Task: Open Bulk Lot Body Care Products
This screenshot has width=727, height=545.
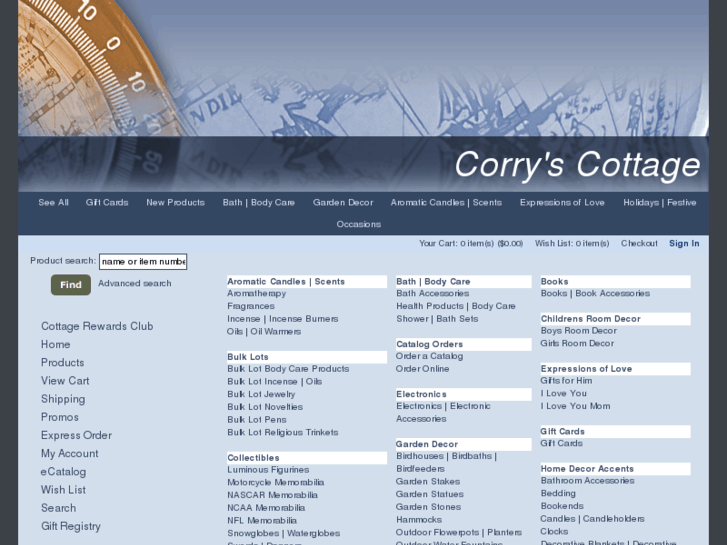Action: 288,369
